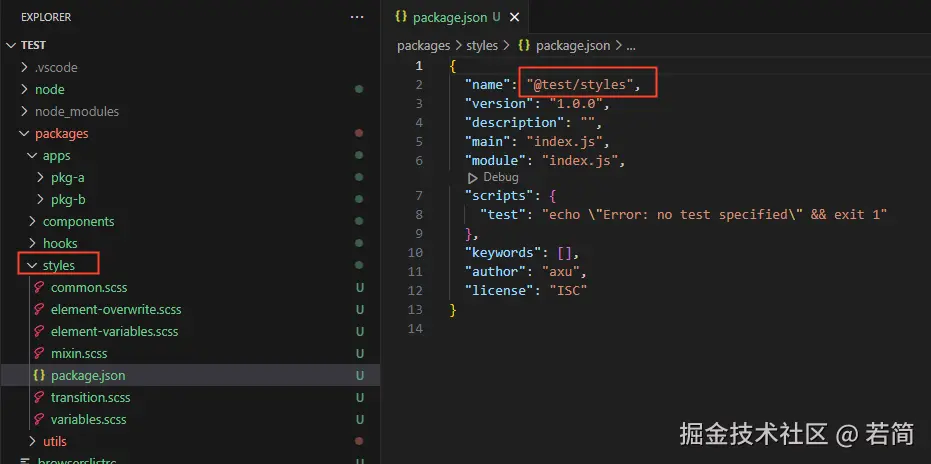Click the breadcrumb trailing ellipsis

[x=631, y=46]
